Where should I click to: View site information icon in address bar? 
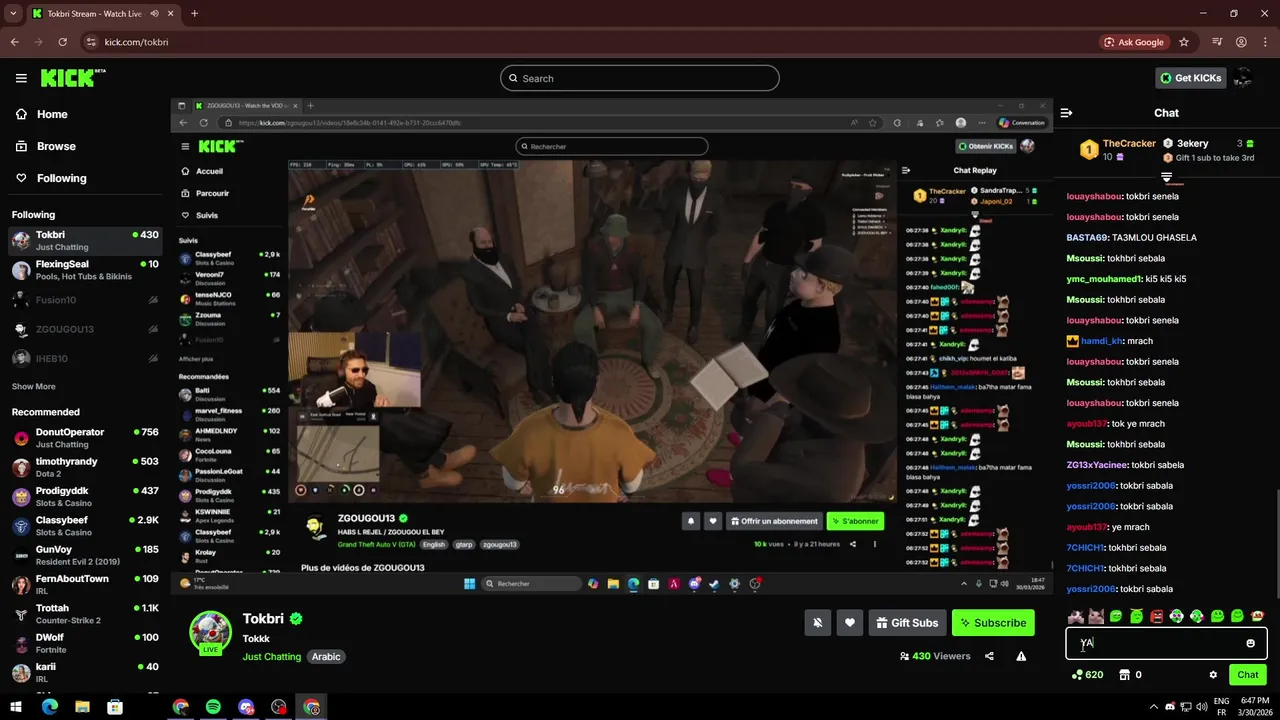(90, 42)
